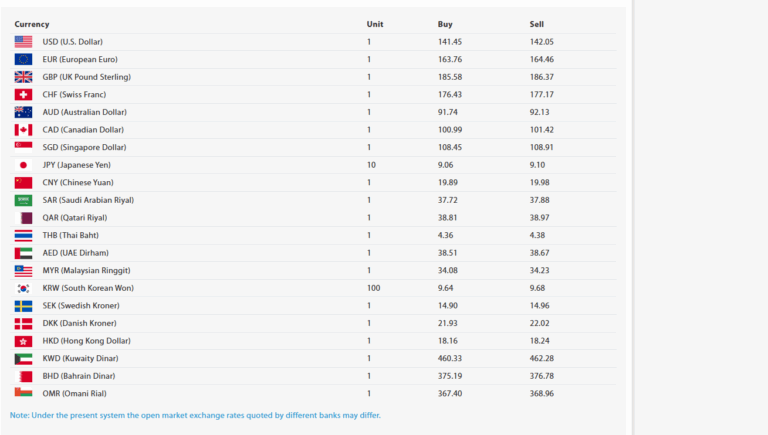Select the UK Pound Sterling flag
The height and width of the screenshot is (435, 768).
(x=23, y=77)
